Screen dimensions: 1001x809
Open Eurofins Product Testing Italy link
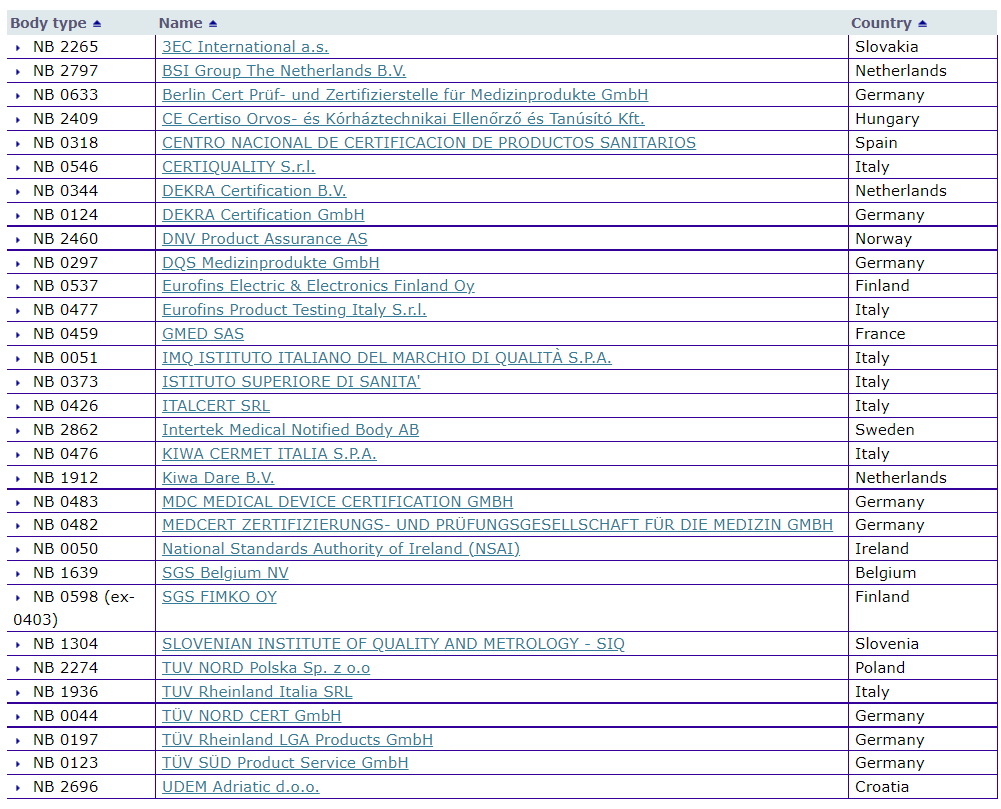pyautogui.click(x=294, y=310)
